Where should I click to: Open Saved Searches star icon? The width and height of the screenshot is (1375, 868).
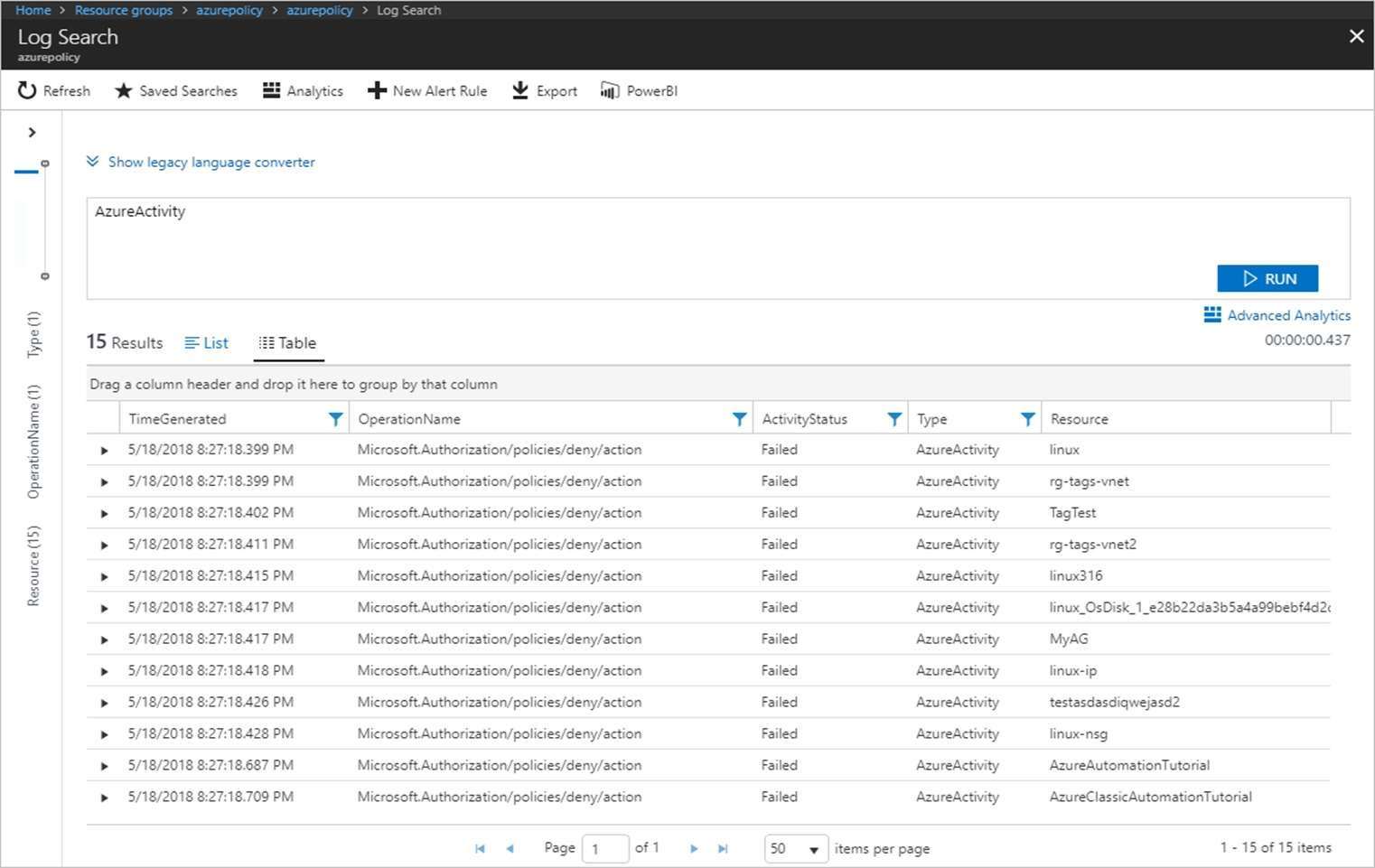(x=124, y=90)
